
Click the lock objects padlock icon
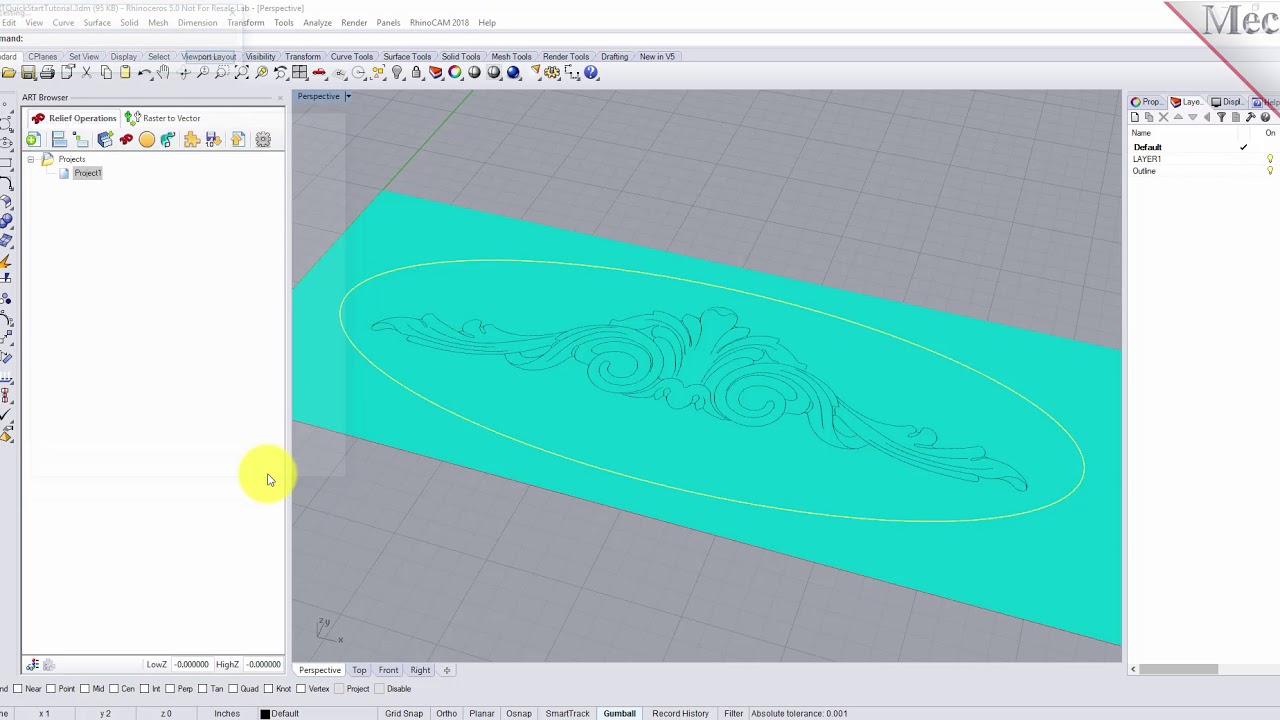tap(417, 73)
